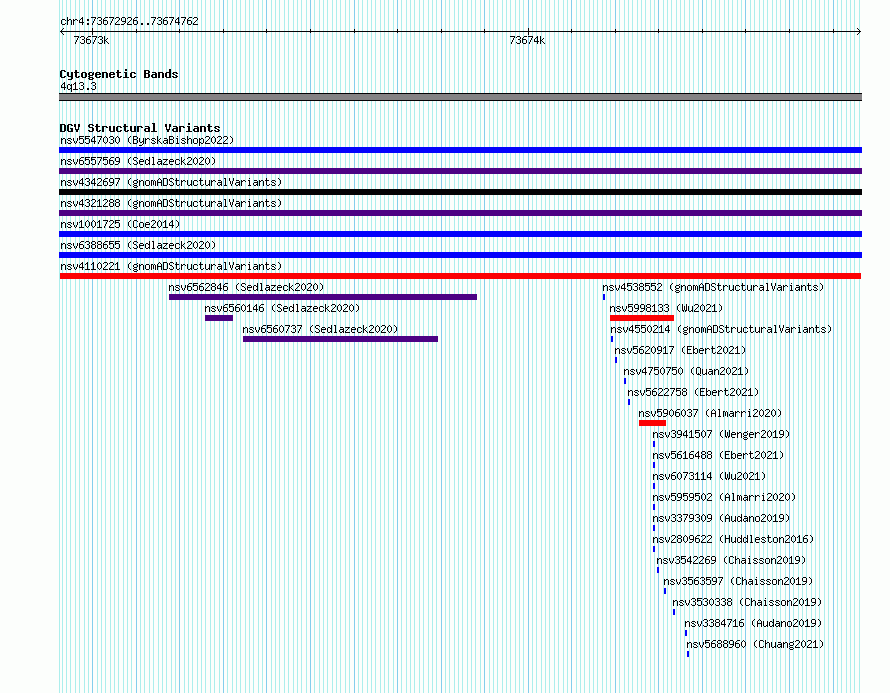Viewport: 890px width, 693px height.
Task: Select nsv5622758 (Ebert2021) label
Action: click(x=693, y=392)
